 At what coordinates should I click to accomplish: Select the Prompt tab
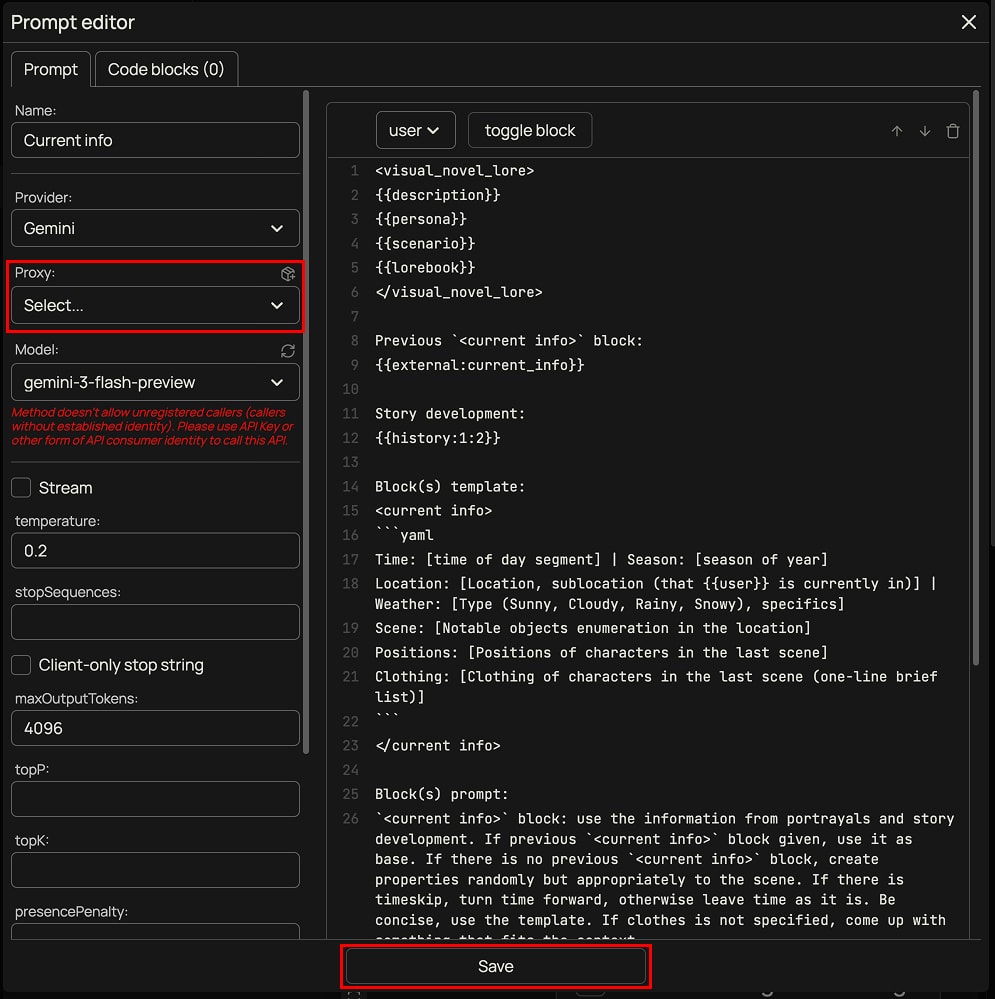(x=51, y=69)
